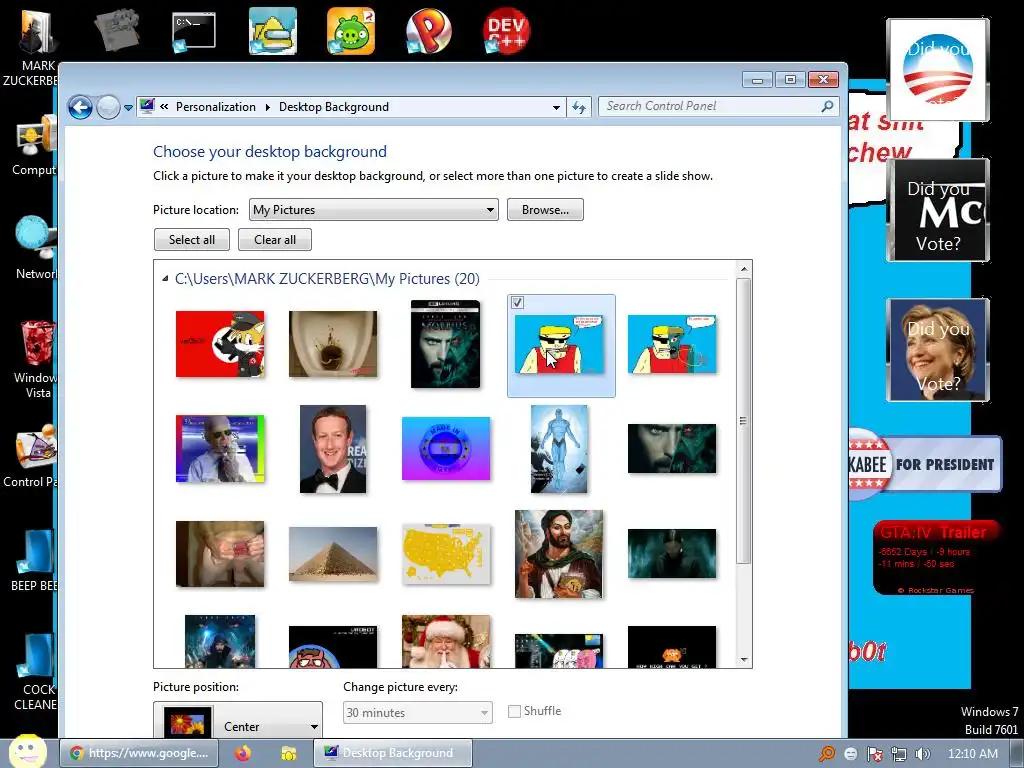The height and width of the screenshot is (768, 1024).
Task: Select the purple 'Made in' seal thumbnail
Action: [446, 449]
